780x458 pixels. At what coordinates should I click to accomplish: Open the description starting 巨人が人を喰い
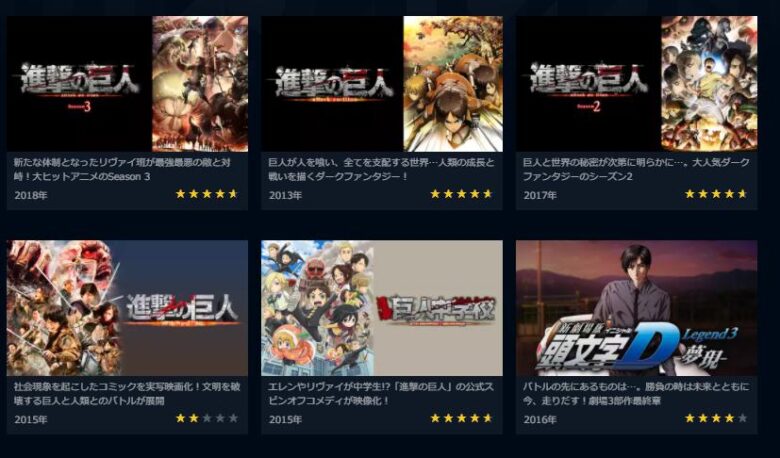point(381,170)
